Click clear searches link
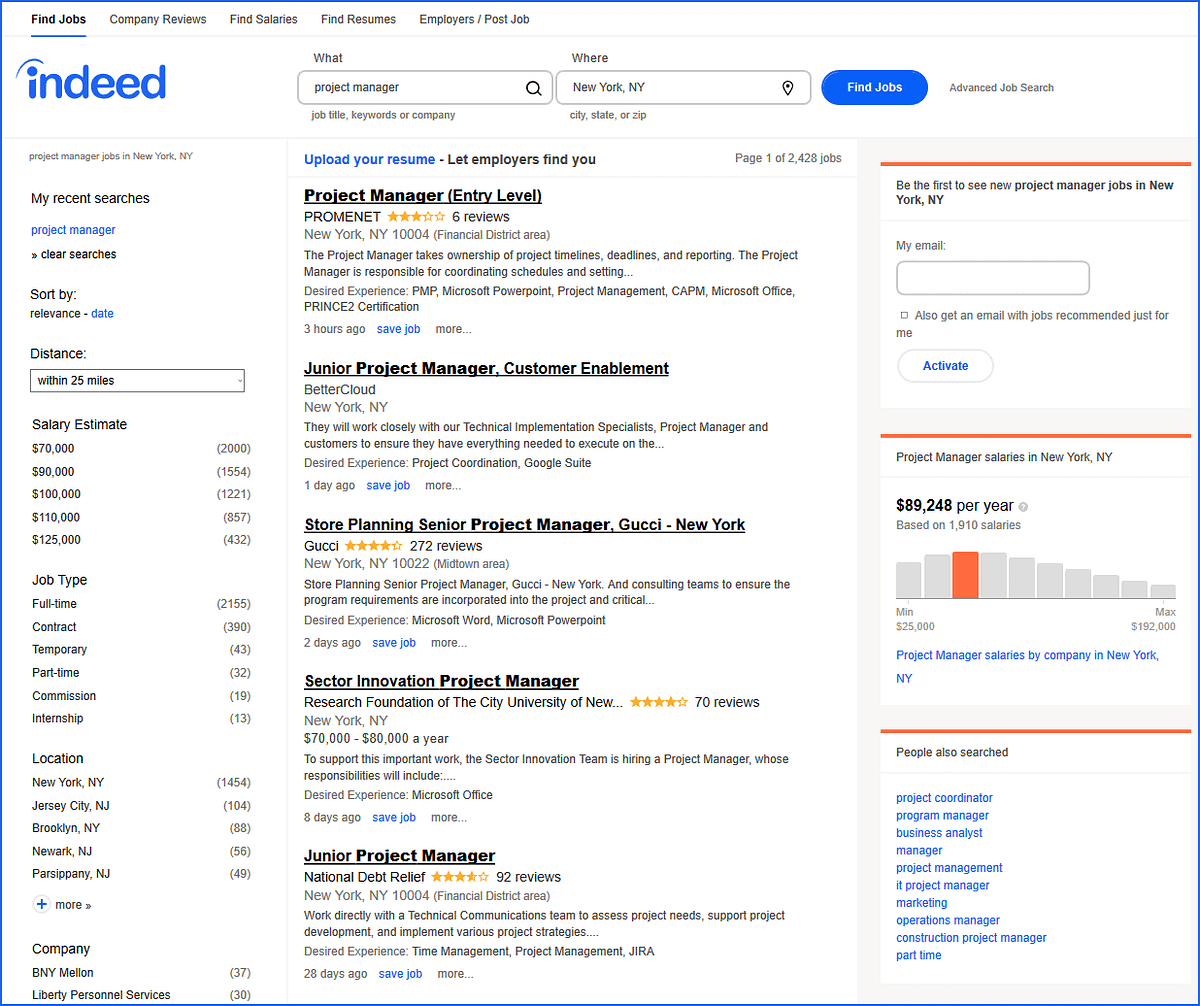 (x=78, y=254)
